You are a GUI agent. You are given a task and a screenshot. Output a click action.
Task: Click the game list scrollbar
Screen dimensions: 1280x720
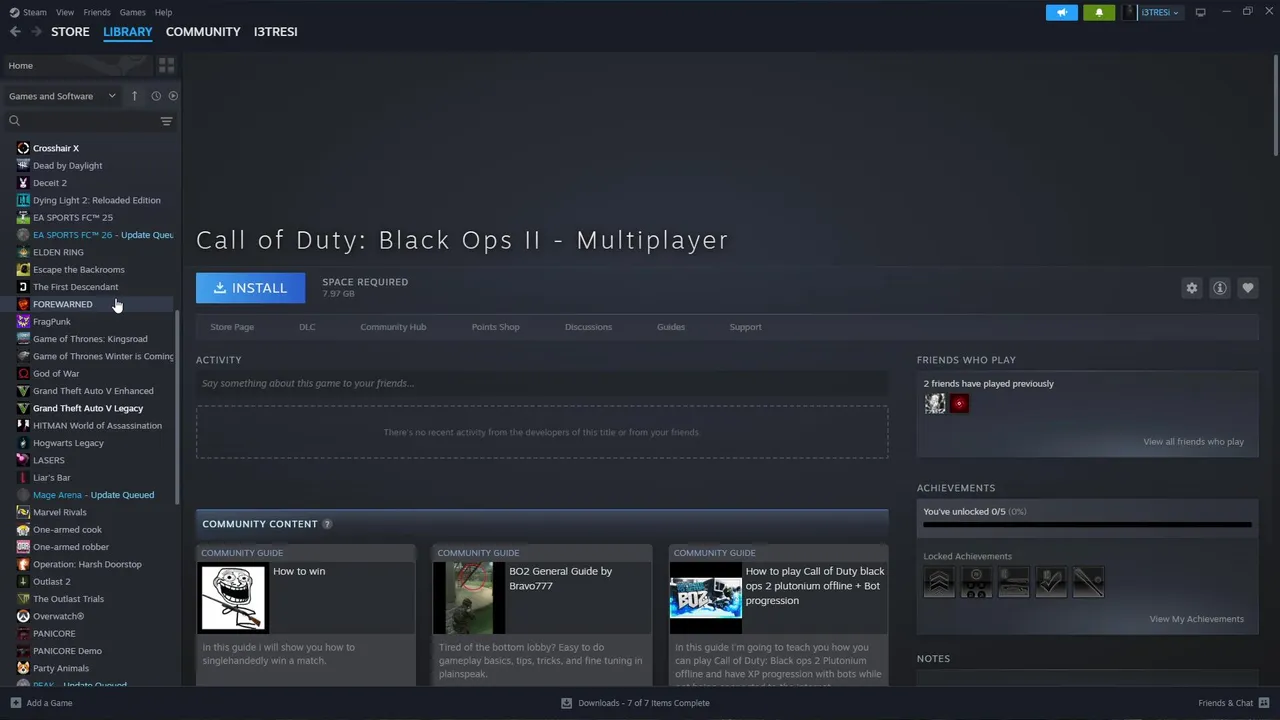(x=178, y=407)
